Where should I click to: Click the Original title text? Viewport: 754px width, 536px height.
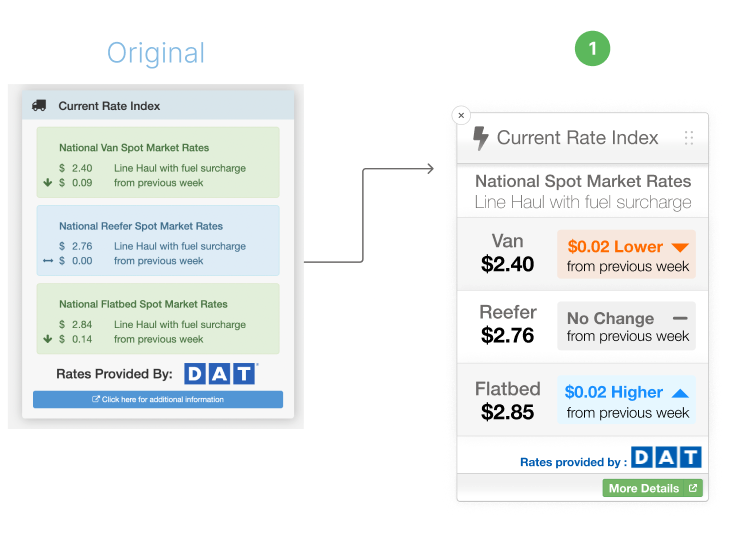point(156,53)
